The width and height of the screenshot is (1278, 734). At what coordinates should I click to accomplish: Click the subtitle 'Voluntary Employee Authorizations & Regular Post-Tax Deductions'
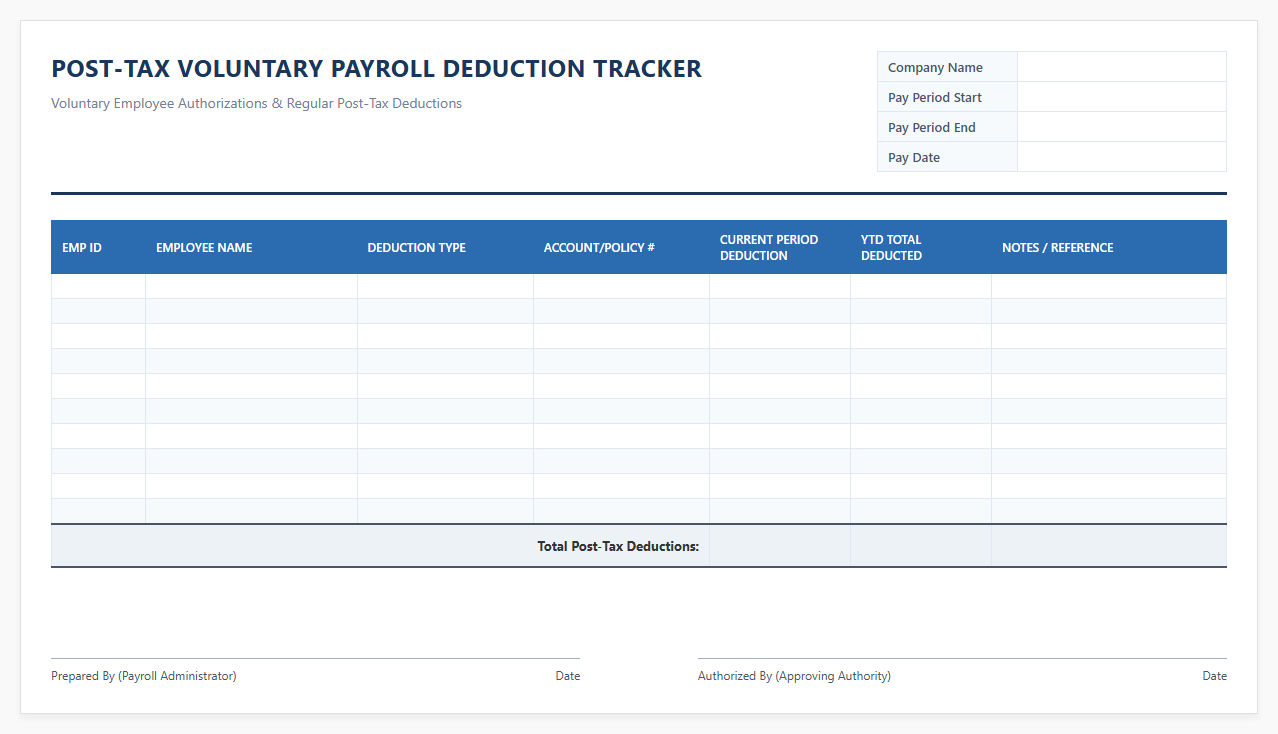coord(256,103)
